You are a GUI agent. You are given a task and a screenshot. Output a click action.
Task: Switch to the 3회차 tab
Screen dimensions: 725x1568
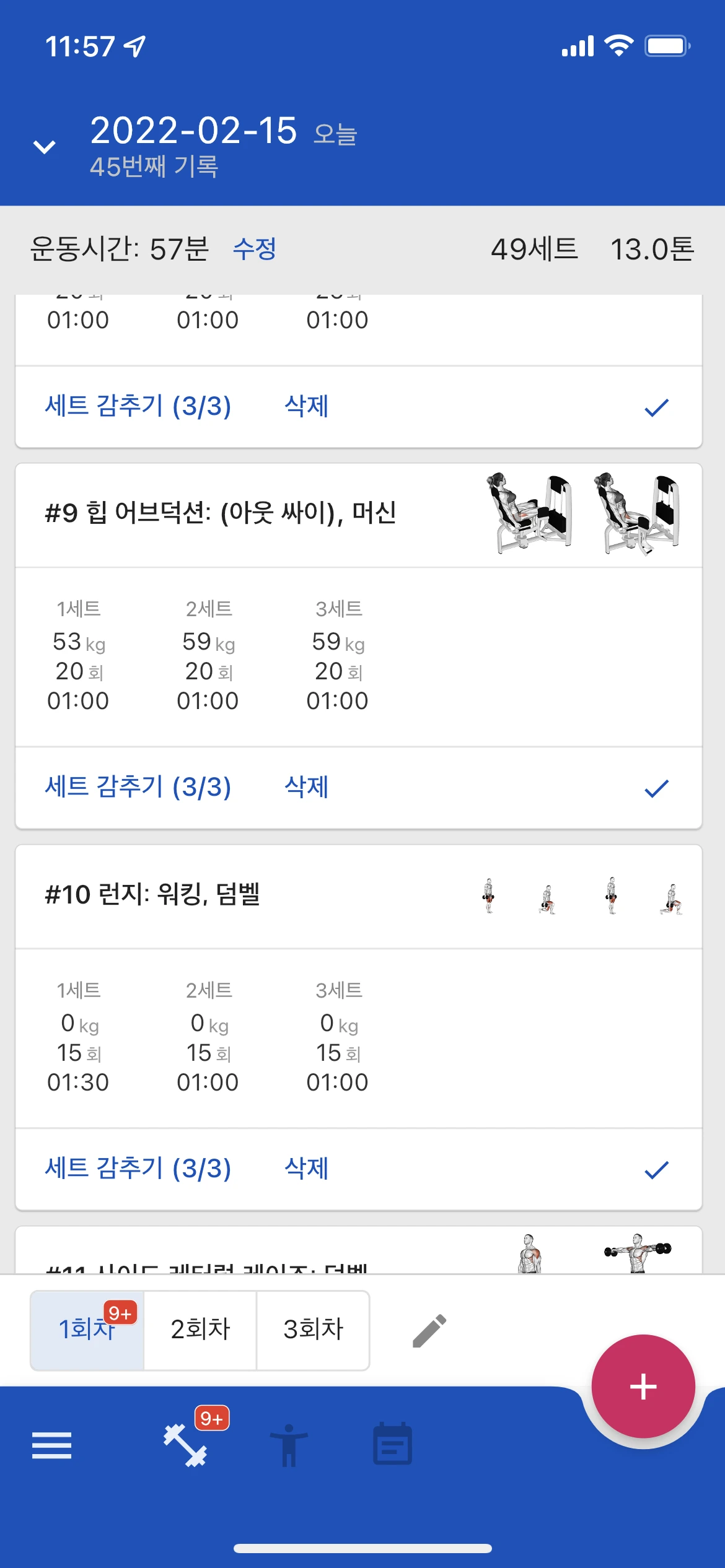coord(313,1330)
